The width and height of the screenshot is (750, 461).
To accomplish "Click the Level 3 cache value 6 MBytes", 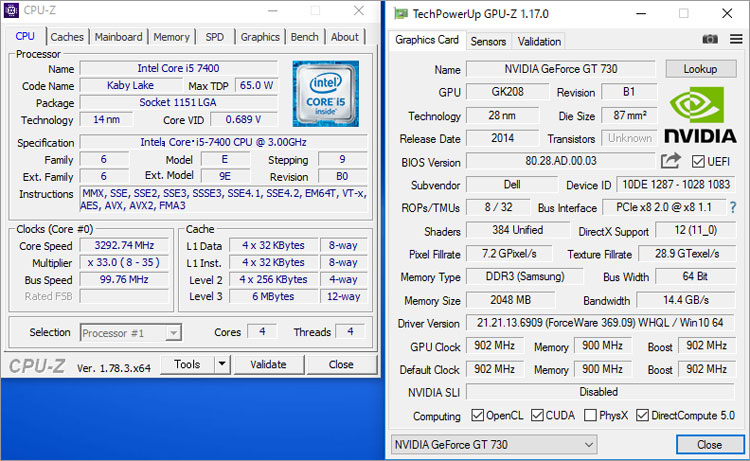I will 273,296.
